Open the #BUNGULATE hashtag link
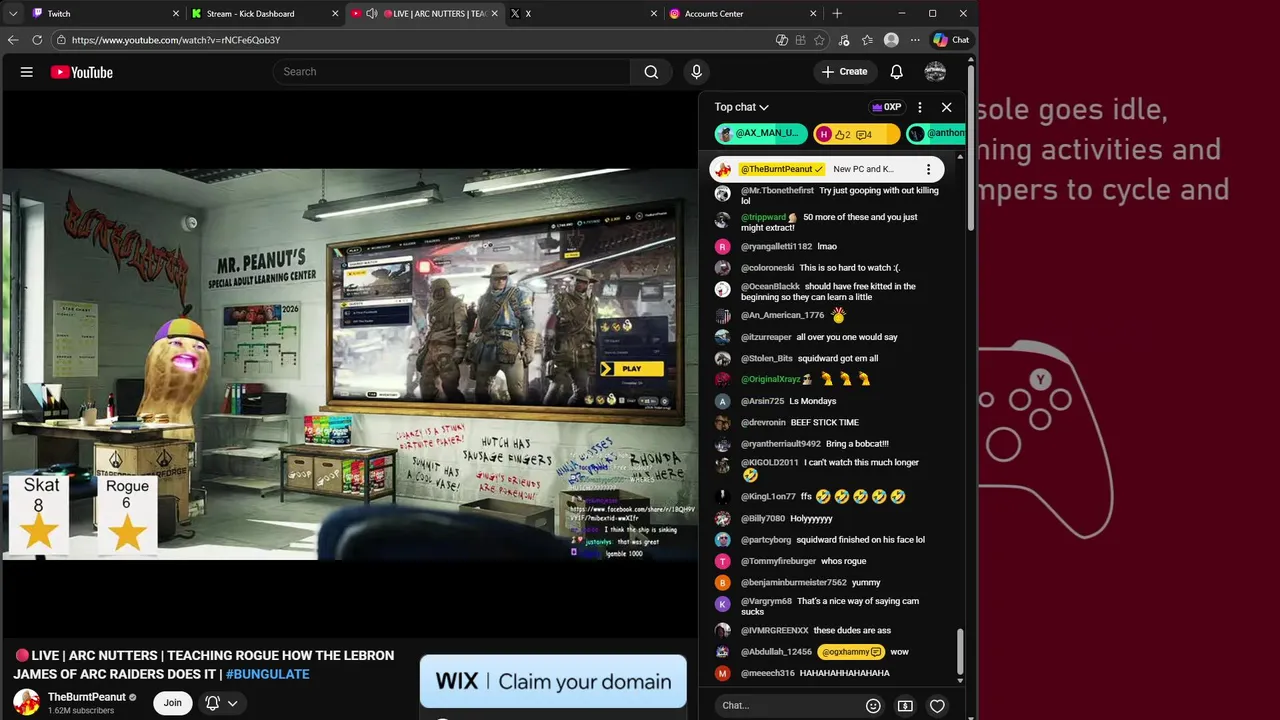Viewport: 1280px width, 720px height. pos(267,674)
